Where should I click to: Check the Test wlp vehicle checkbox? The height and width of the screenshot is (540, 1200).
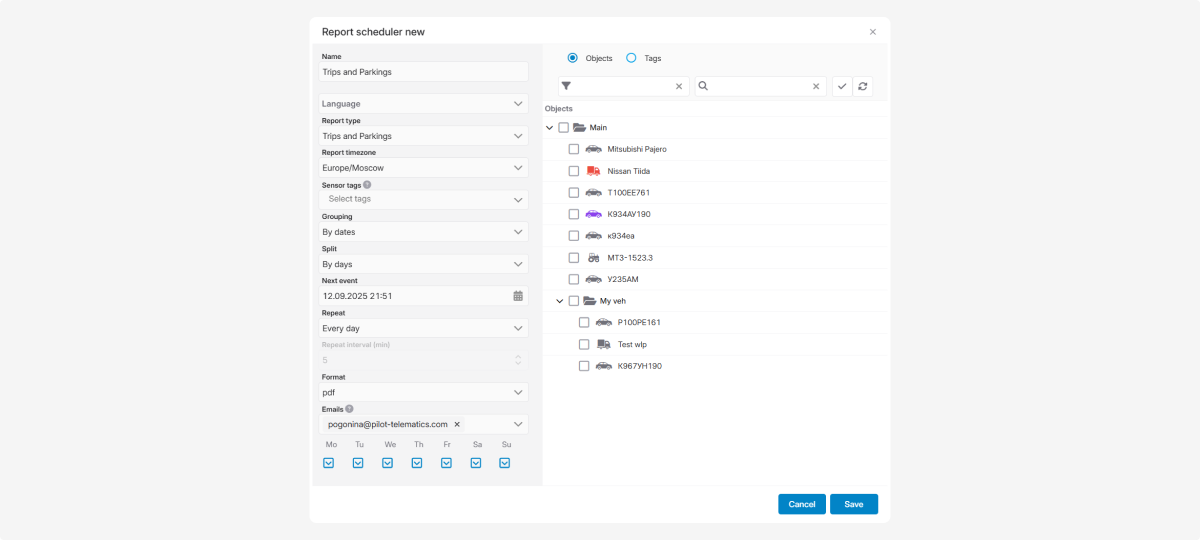point(584,344)
